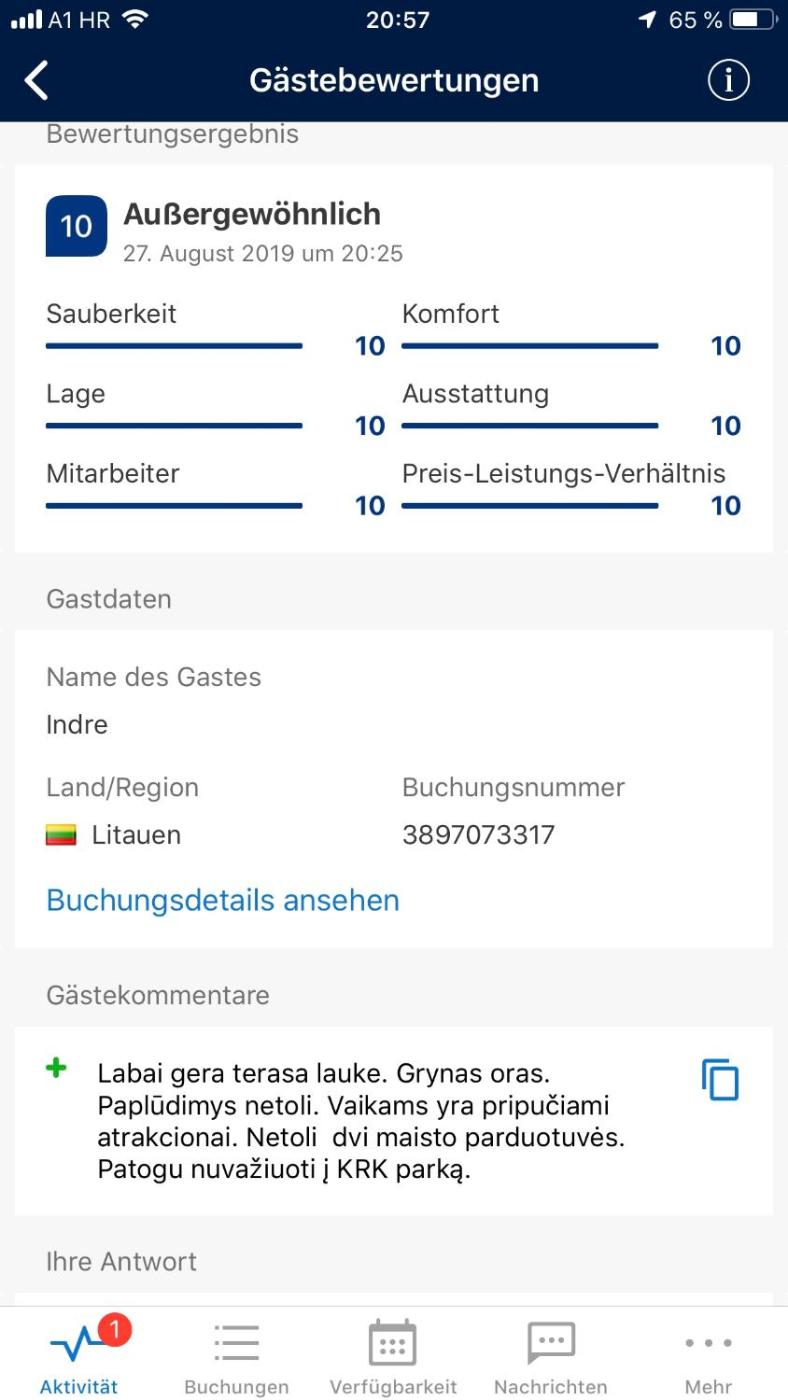Tap the Lithuanian flag icon
This screenshot has height=1400, width=788.
tap(61, 835)
